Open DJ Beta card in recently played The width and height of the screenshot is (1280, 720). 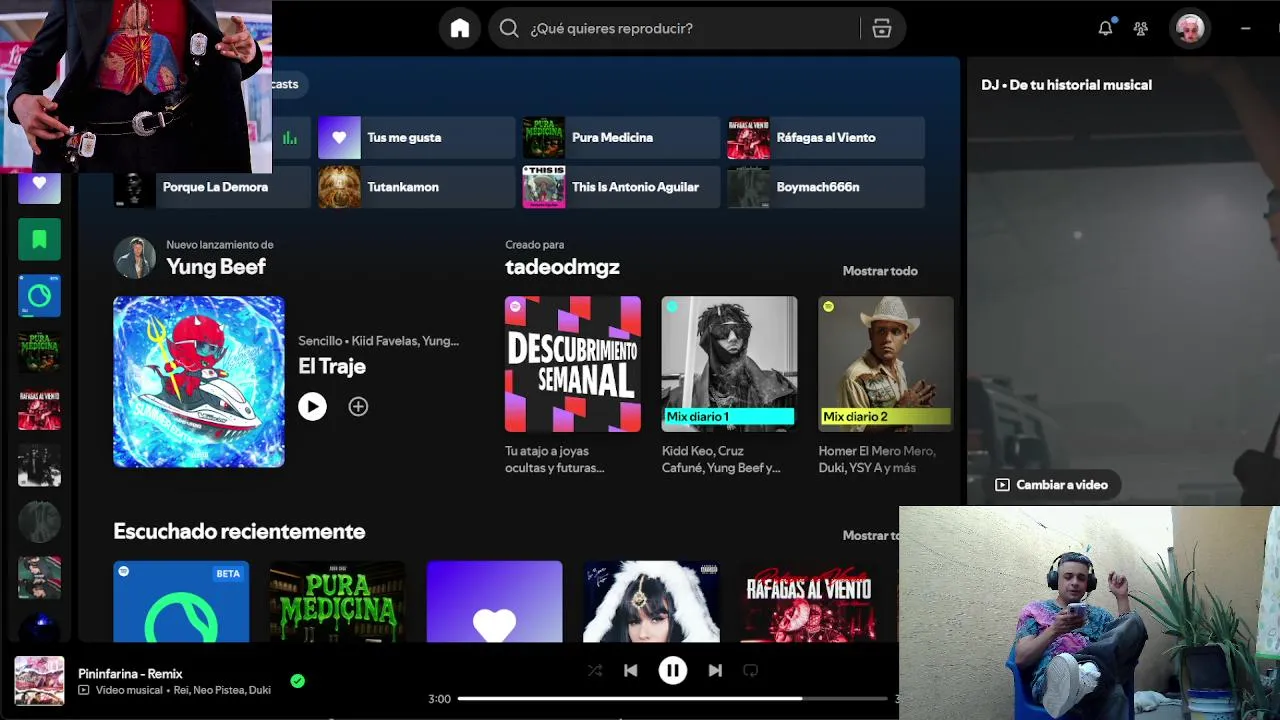181,601
